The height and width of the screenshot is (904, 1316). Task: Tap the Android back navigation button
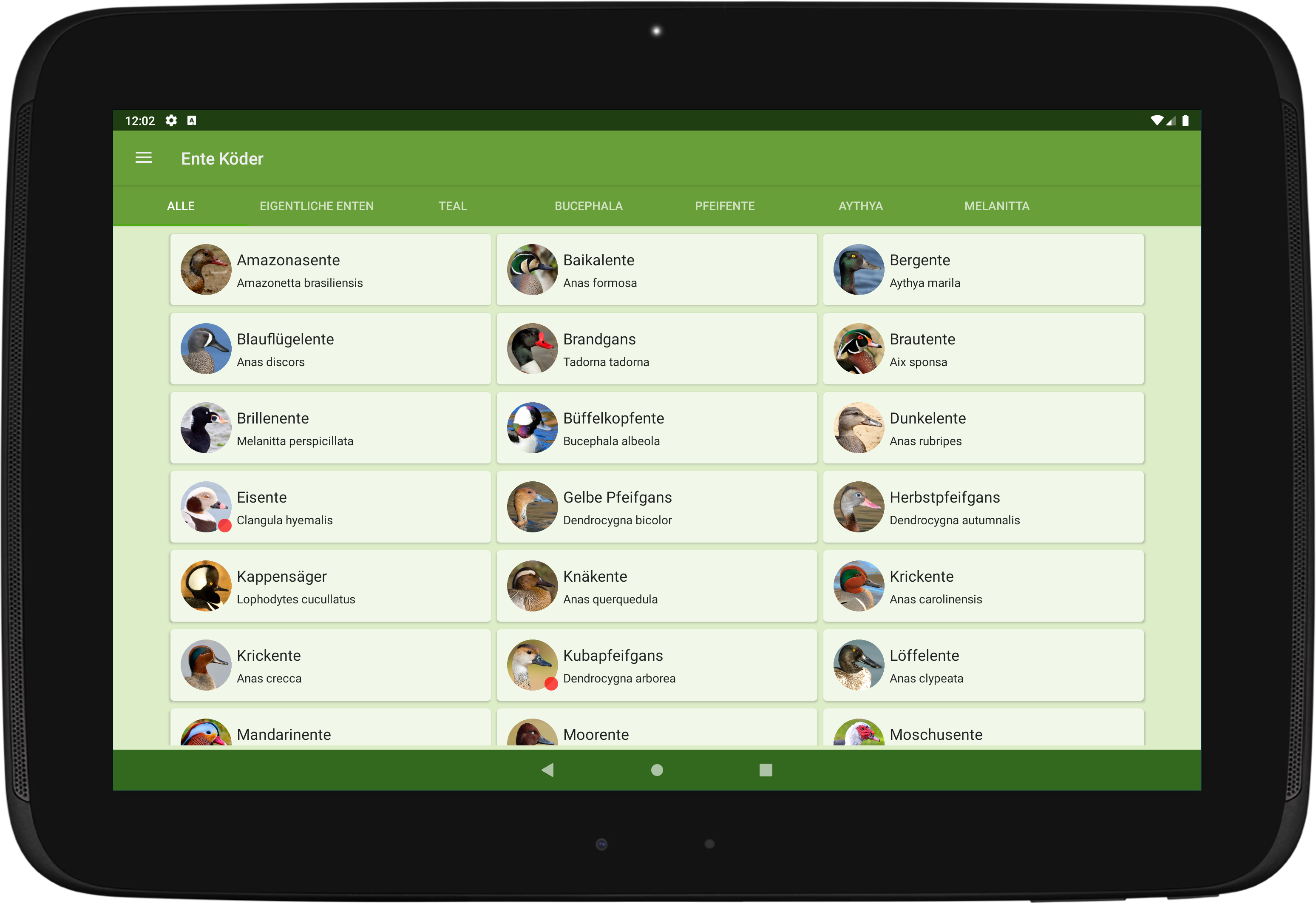pyautogui.click(x=547, y=770)
